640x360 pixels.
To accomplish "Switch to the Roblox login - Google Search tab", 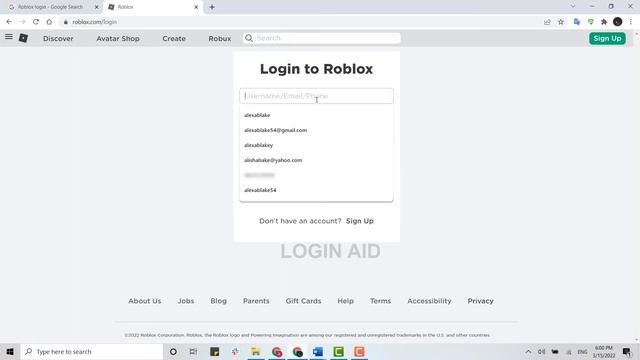I will [x=50, y=7].
